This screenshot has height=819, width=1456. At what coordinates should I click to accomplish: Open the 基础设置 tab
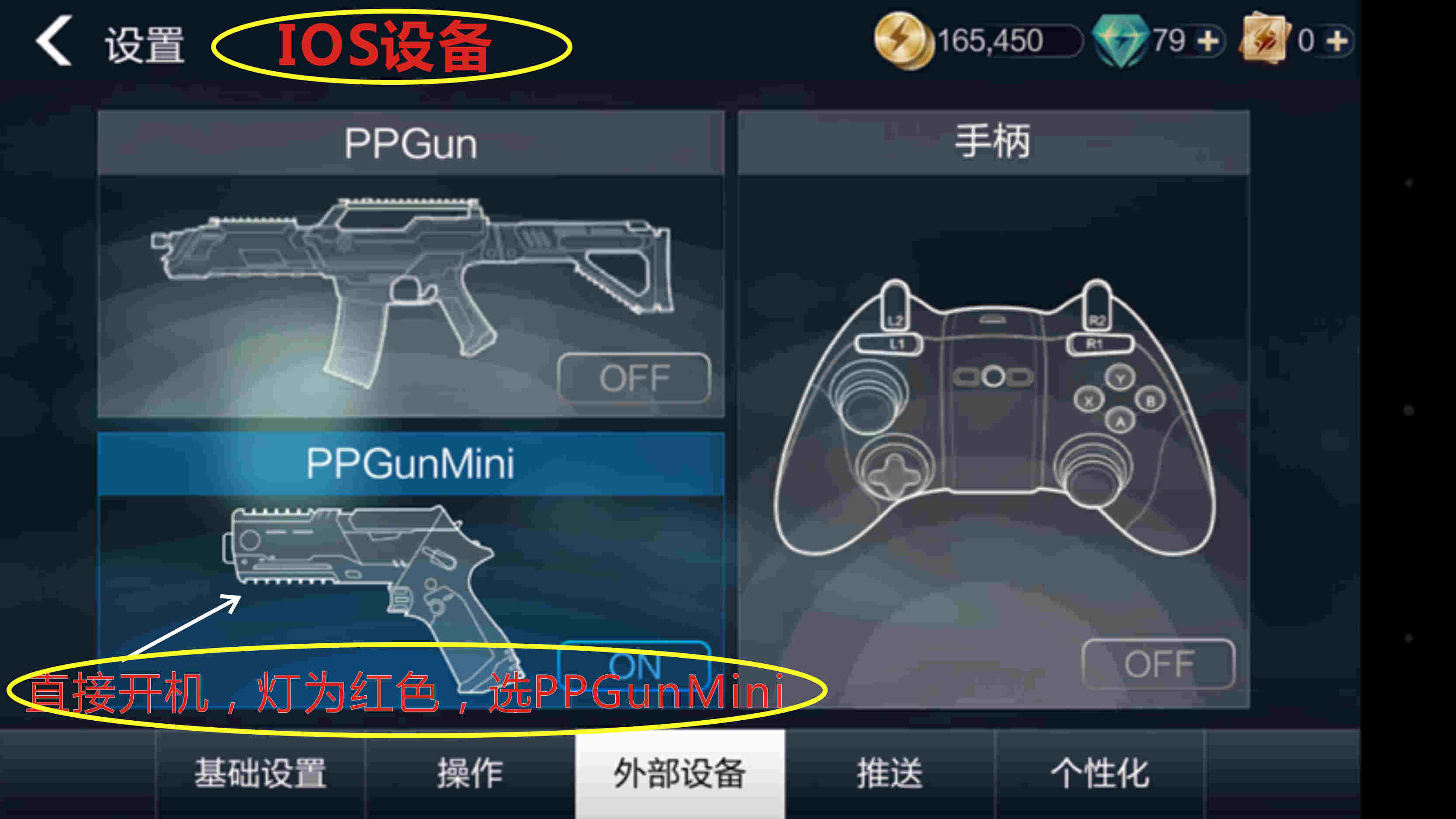(x=260, y=773)
